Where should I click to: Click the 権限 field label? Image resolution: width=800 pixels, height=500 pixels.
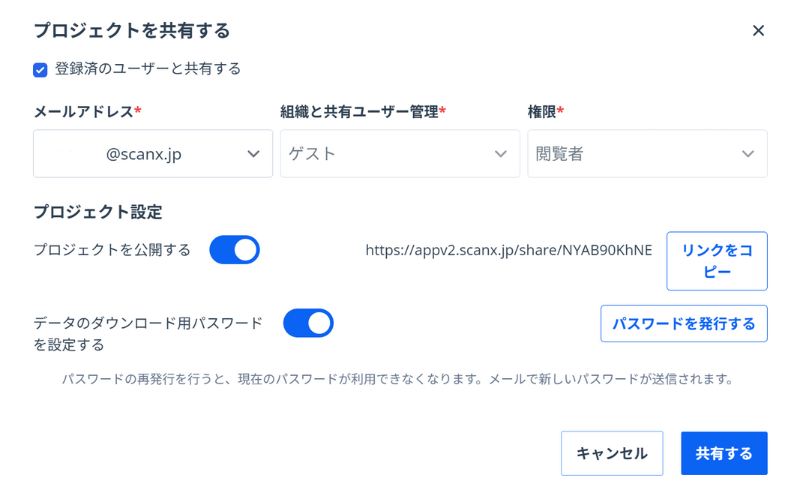point(542,111)
